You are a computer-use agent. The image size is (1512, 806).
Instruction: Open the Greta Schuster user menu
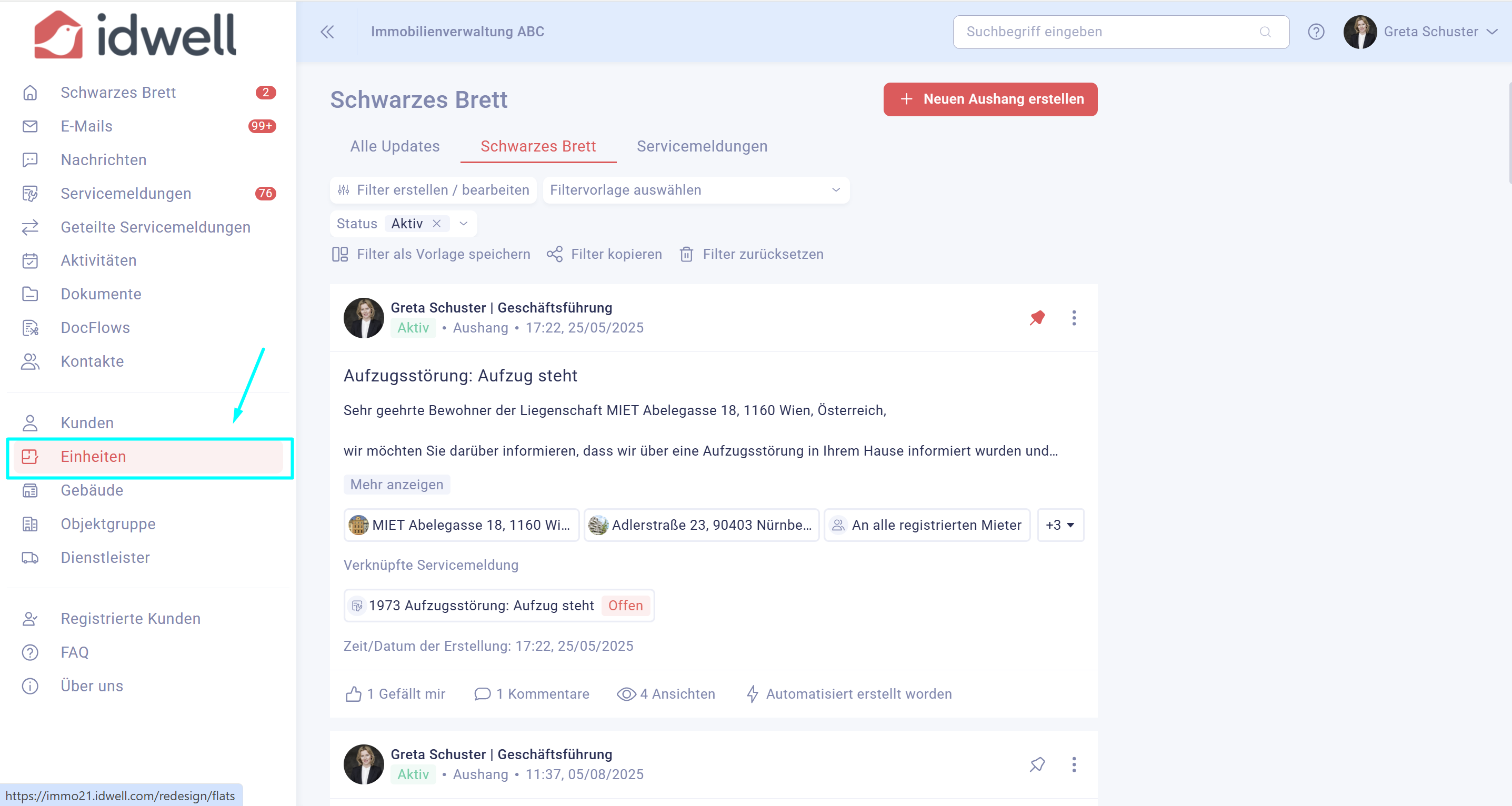click(1421, 32)
